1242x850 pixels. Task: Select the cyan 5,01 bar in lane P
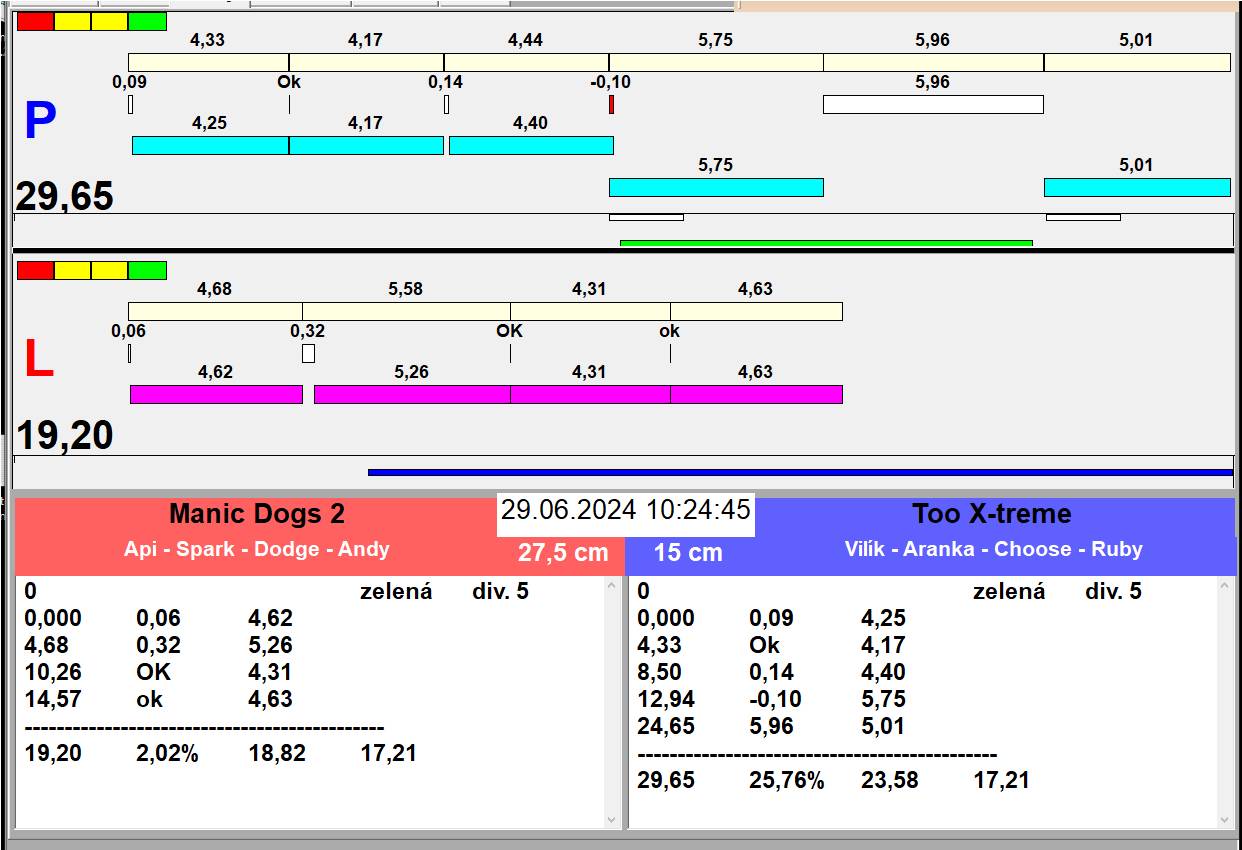(1137, 187)
